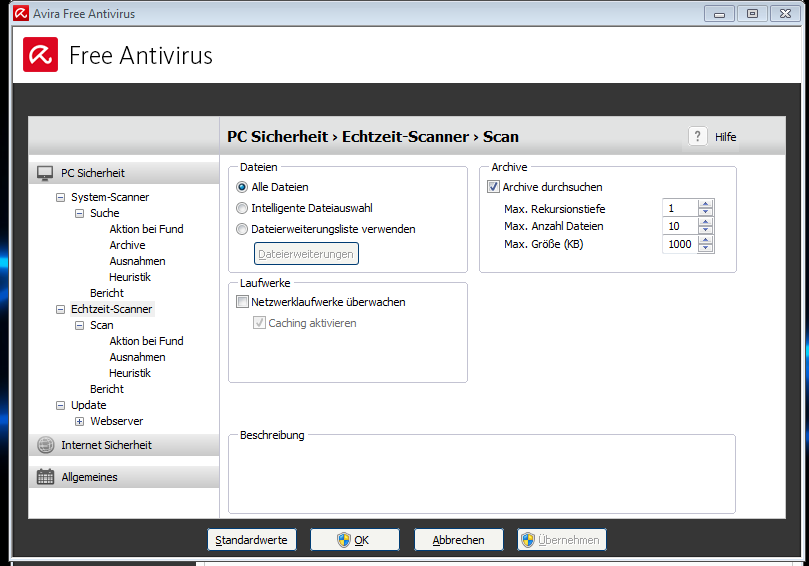Screen dimensions: 809x566
Task: Click the Allgemeines calendar icon
Action: pyautogui.click(x=45, y=477)
